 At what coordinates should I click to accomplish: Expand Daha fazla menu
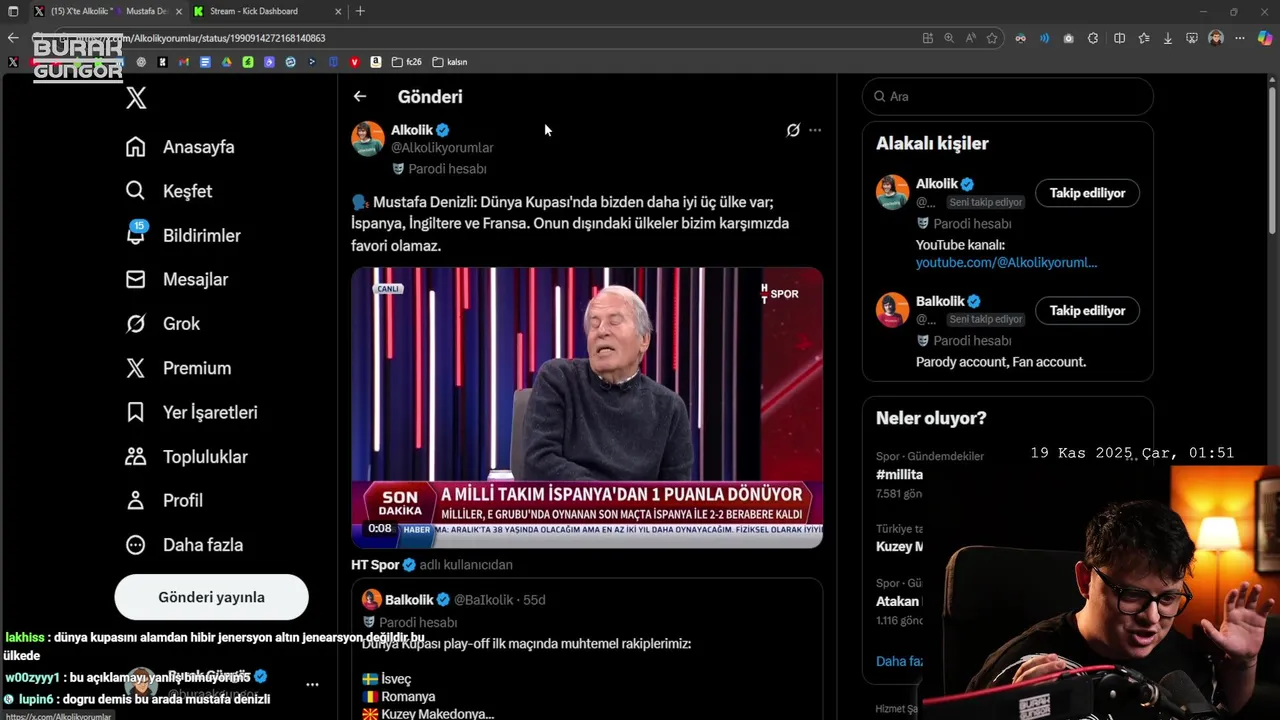tap(184, 545)
